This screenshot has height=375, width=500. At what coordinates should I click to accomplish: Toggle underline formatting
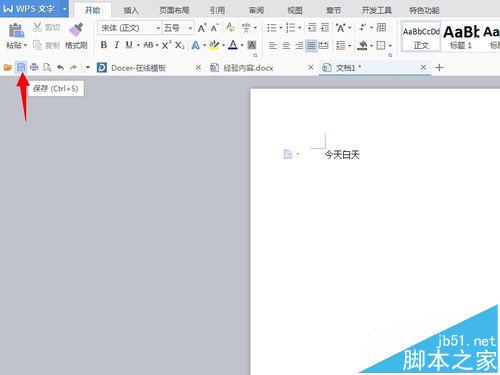pyautogui.click(x=129, y=45)
